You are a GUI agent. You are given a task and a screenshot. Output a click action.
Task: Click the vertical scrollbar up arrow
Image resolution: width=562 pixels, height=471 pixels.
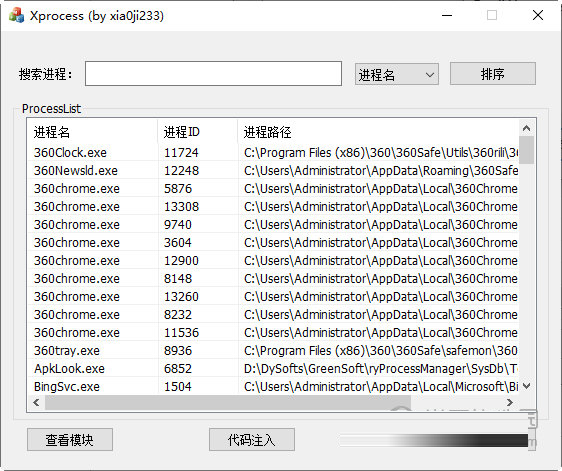click(527, 128)
